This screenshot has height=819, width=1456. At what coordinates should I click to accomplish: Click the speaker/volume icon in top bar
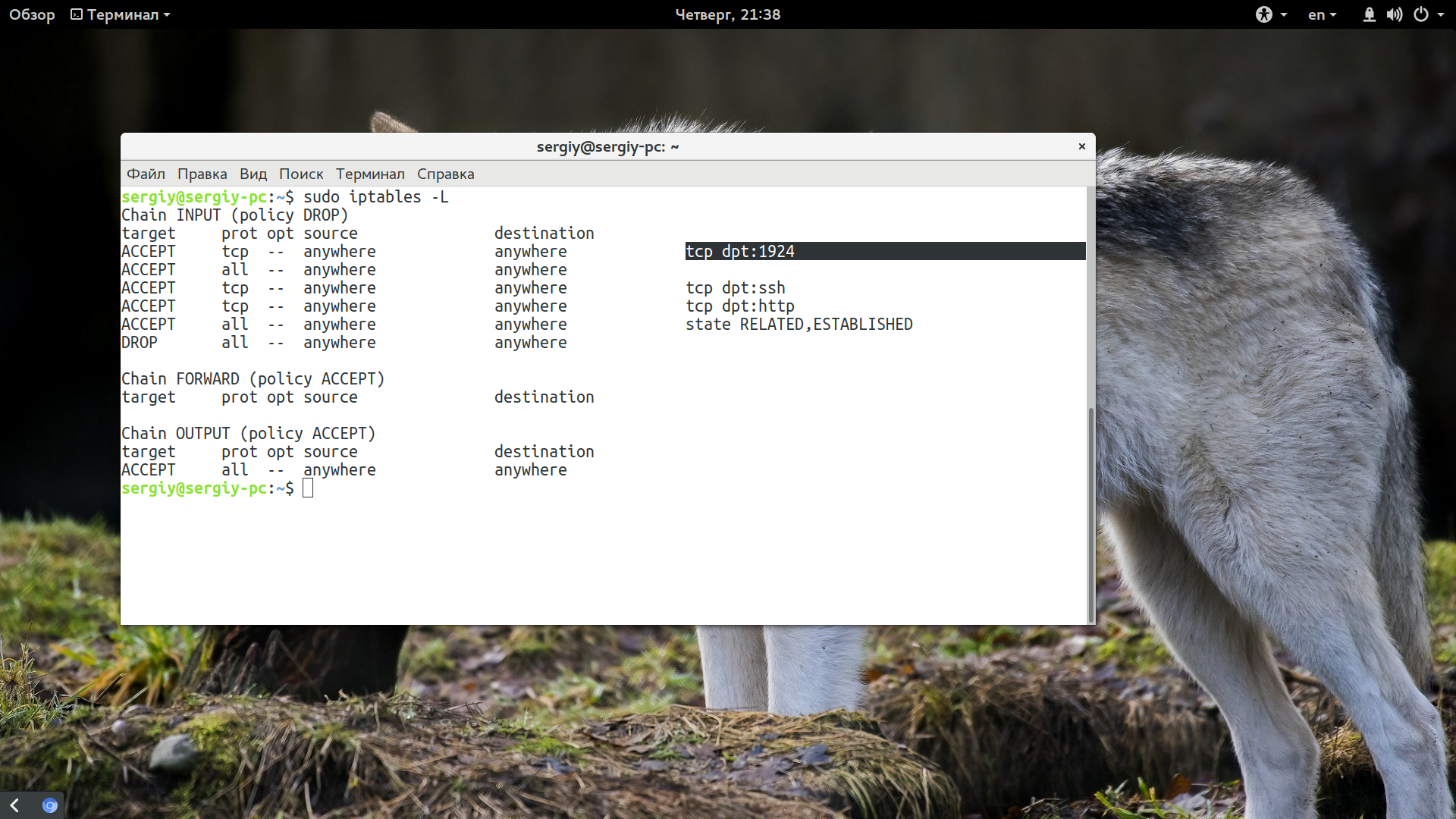click(1393, 14)
